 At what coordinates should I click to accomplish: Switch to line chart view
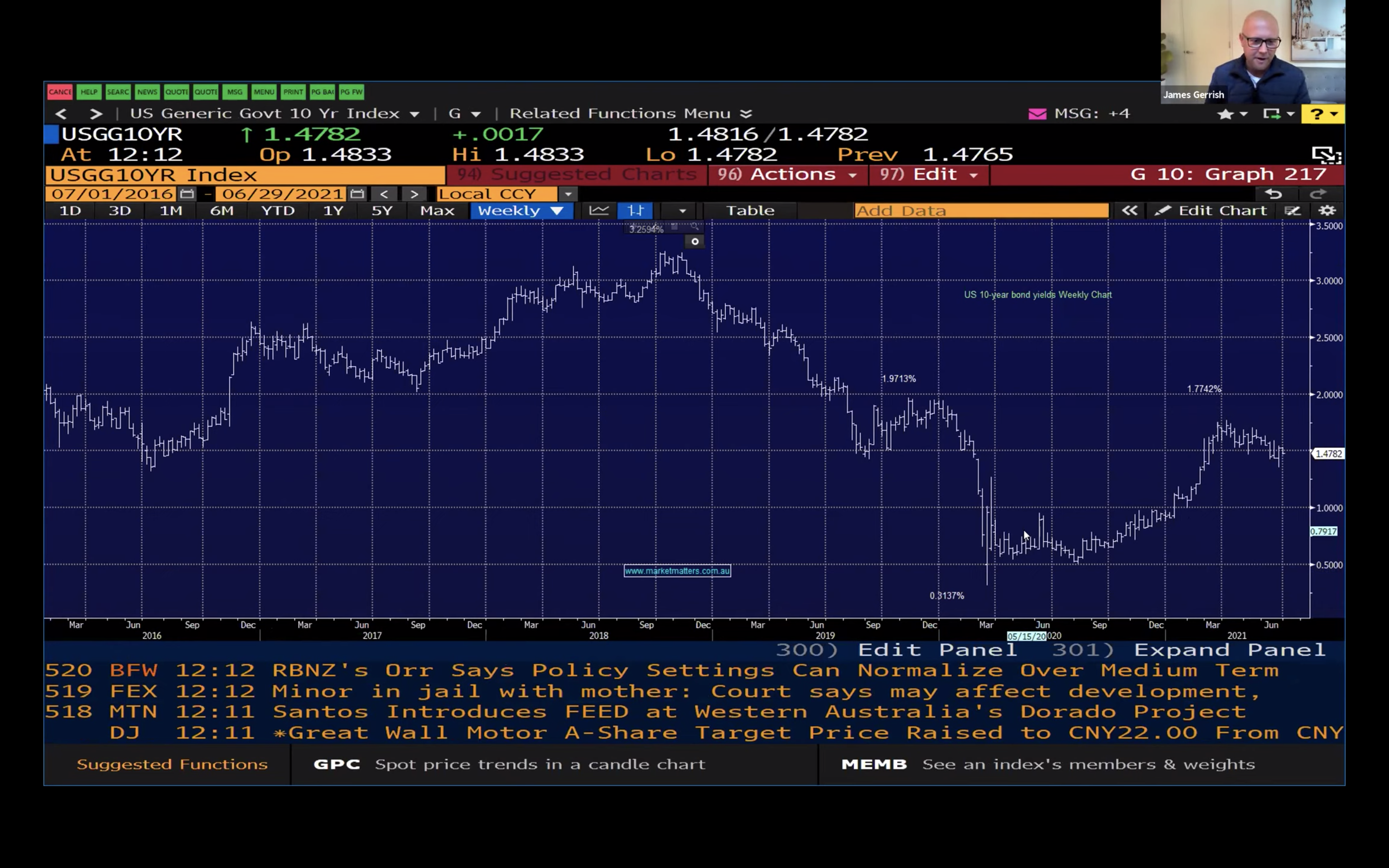[599, 211]
